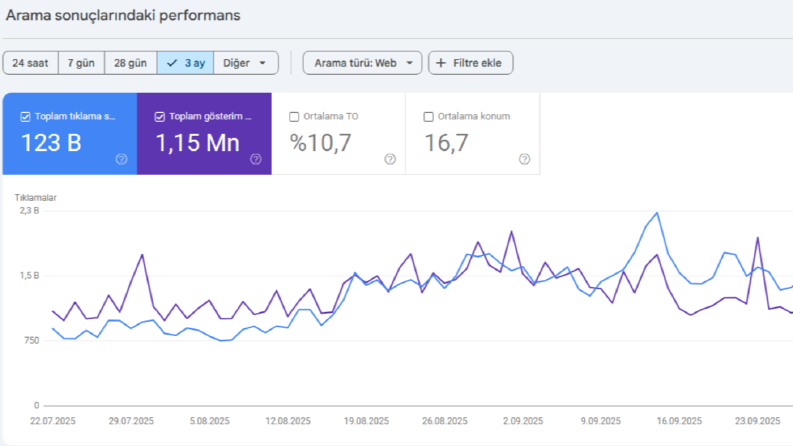Open help icon on Ortalama TO card
The height and width of the screenshot is (446, 793).
(x=390, y=159)
